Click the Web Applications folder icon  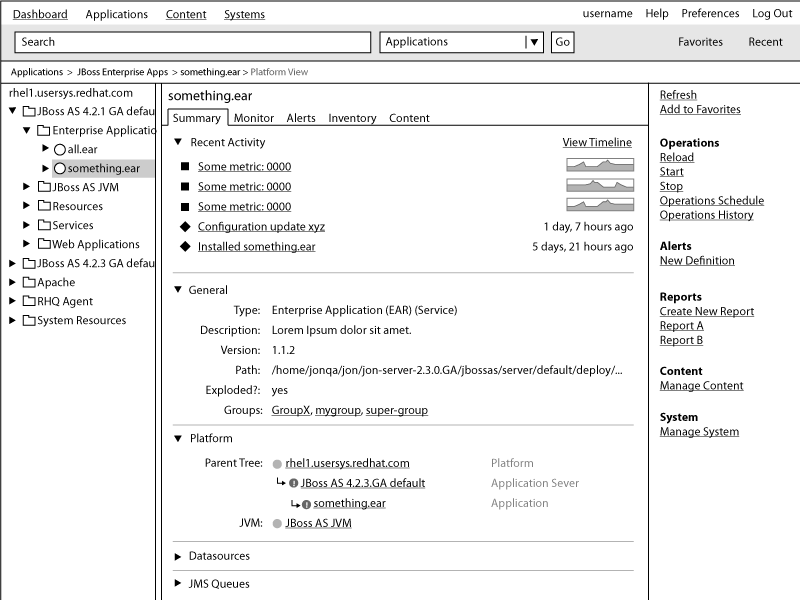click(44, 244)
